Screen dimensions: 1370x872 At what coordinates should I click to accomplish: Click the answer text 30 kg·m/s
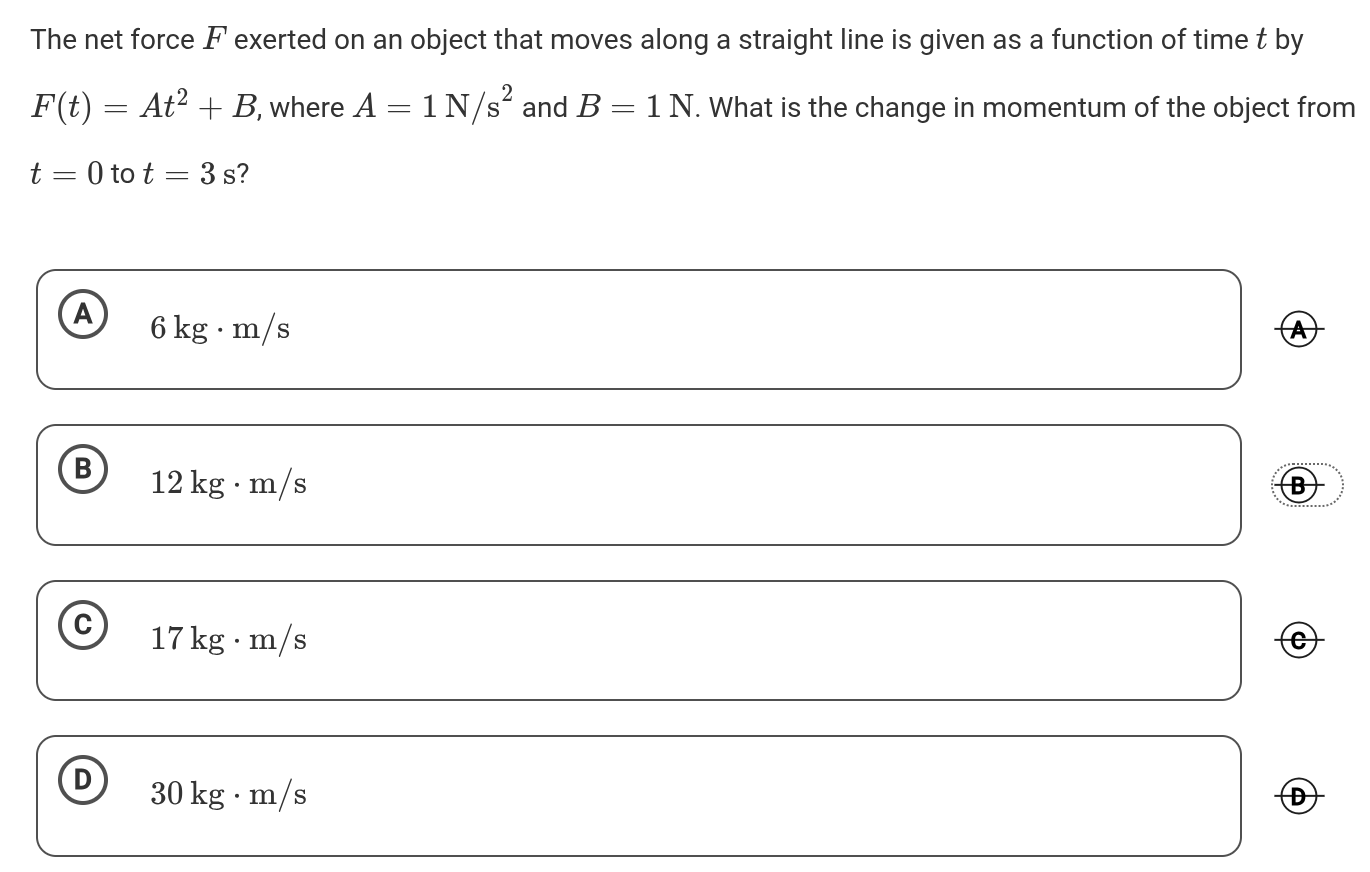click(228, 795)
